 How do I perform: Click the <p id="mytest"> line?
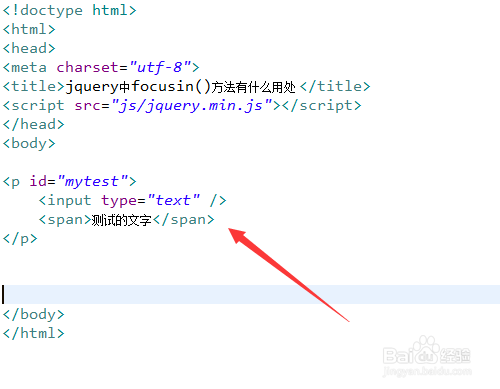(70, 182)
